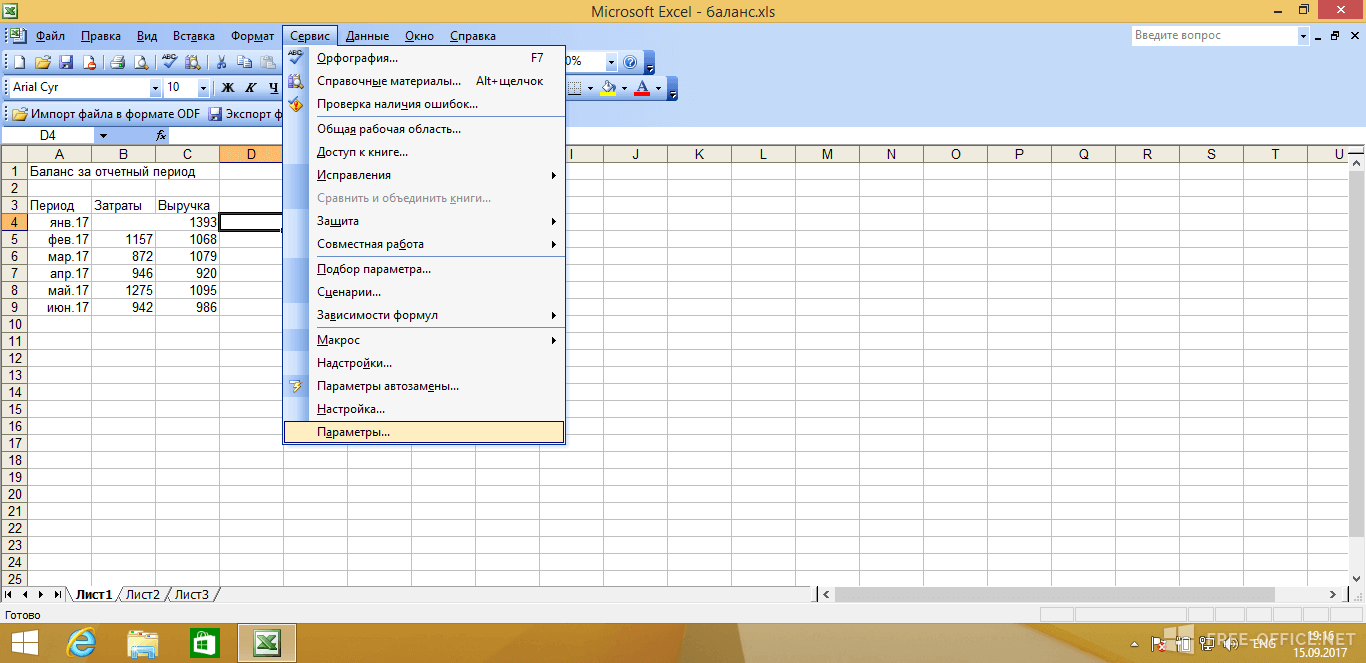Open the Правка menu

pyautogui.click(x=101, y=36)
